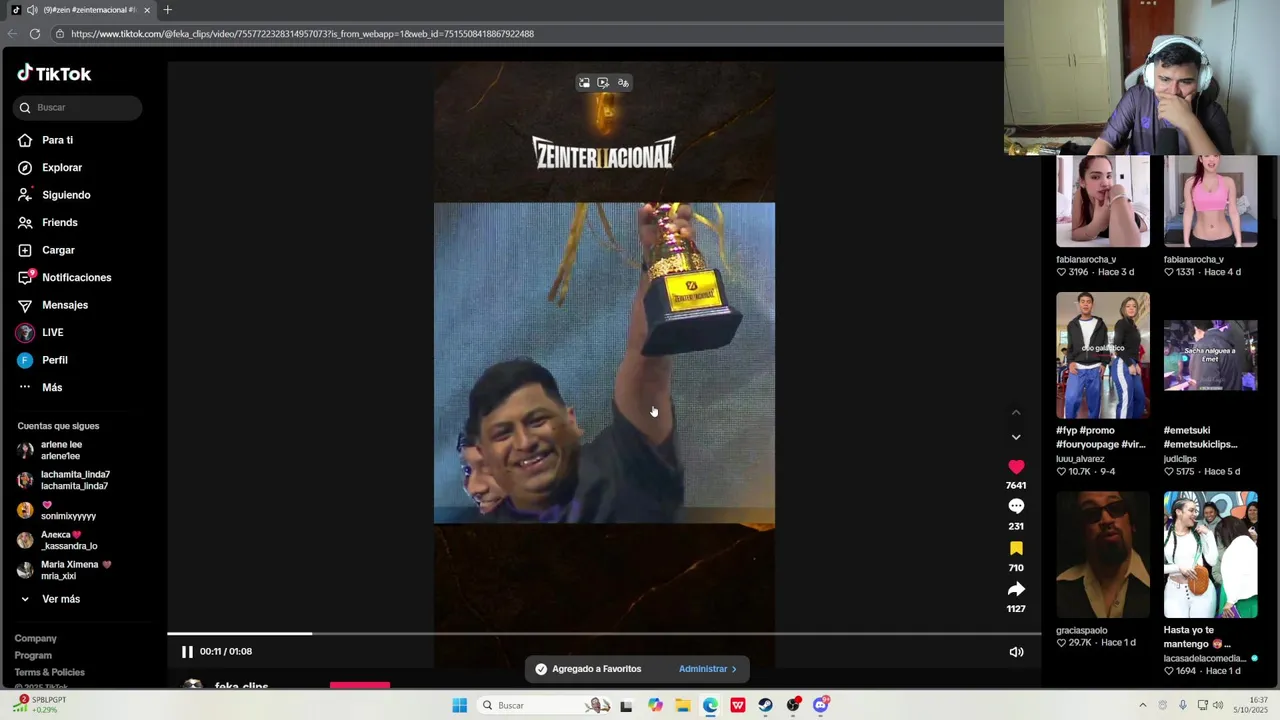Viewport: 1280px width, 720px height.
Task: Open the feka_clips author name
Action: pyautogui.click(x=241, y=686)
